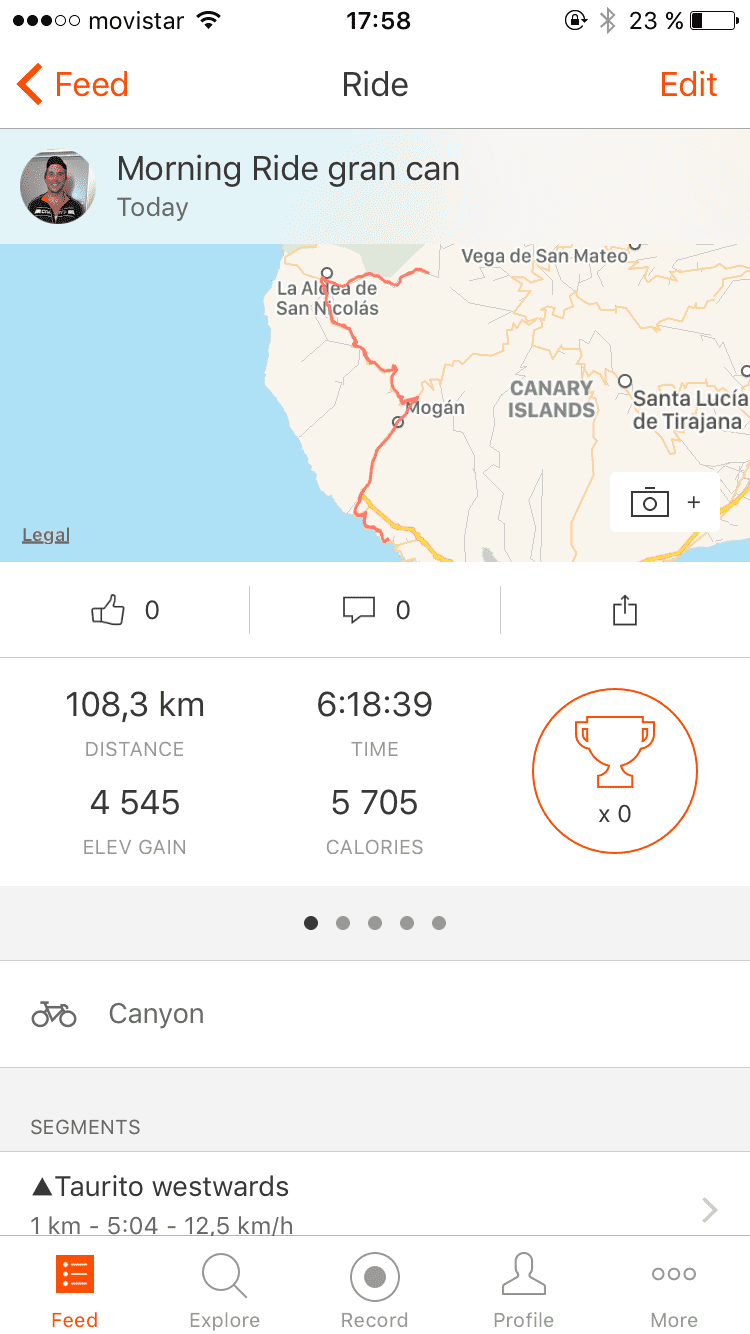
Task: Tap the kudos thumbs-up icon
Action: [x=108, y=610]
